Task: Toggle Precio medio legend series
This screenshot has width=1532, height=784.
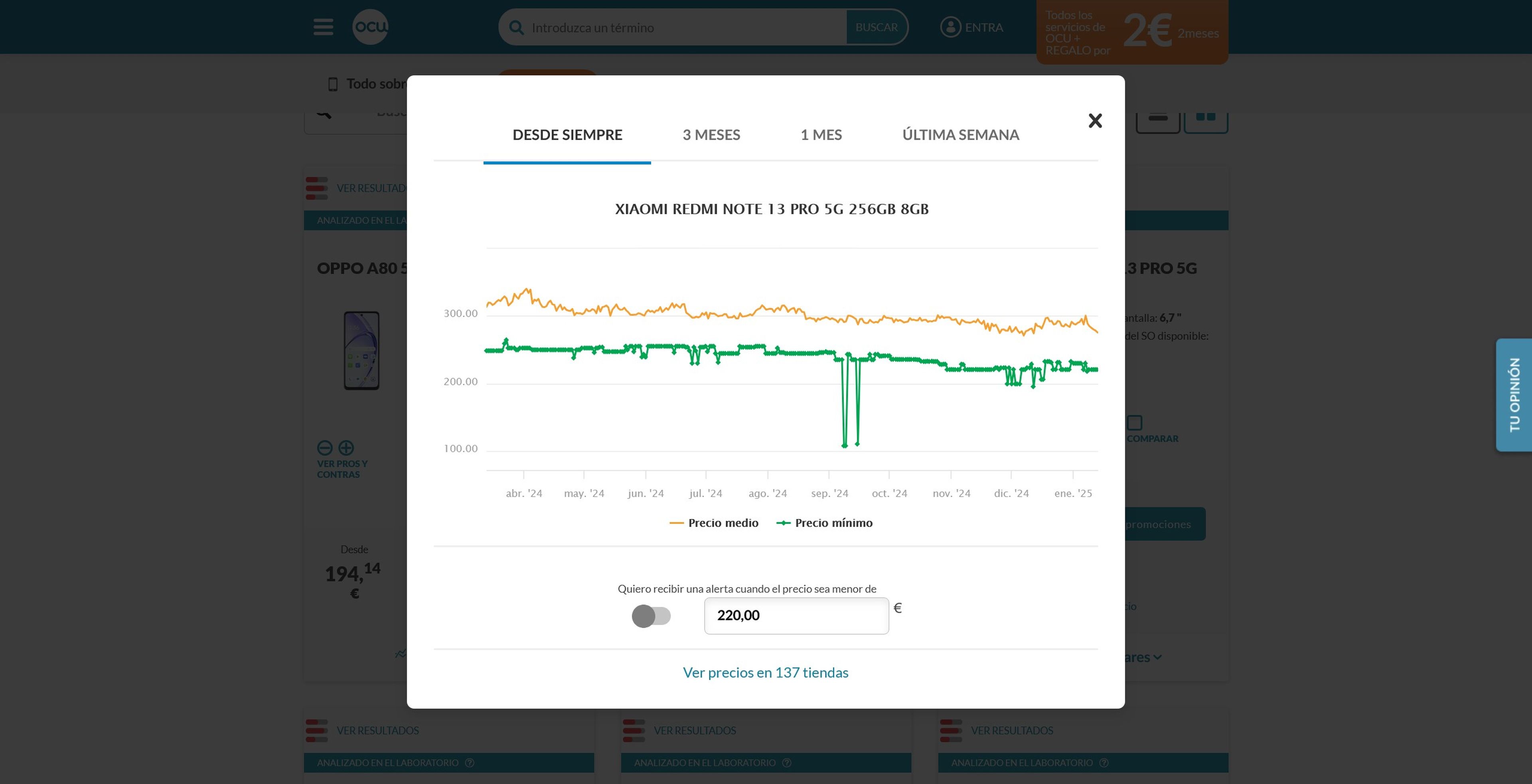Action: point(714,523)
